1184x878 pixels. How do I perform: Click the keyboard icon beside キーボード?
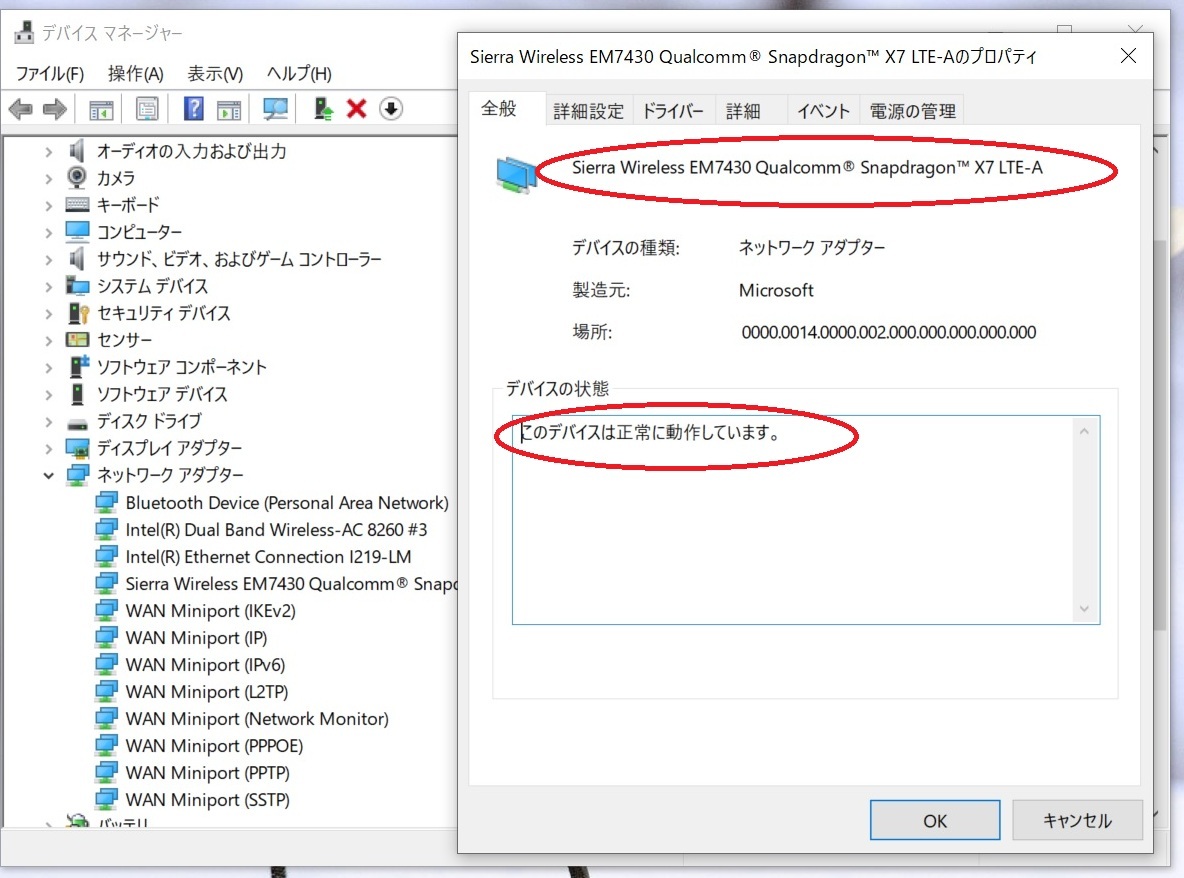pos(77,205)
